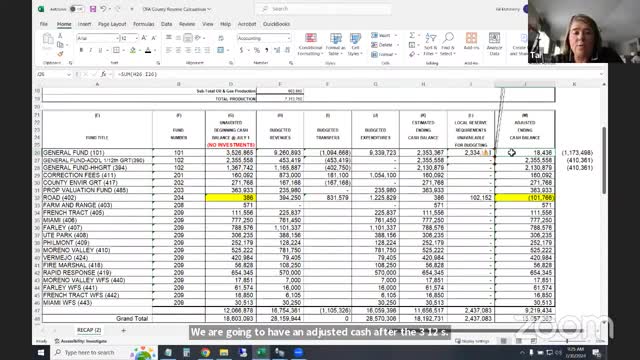Toggle Italic formatting

(x=91, y=50)
